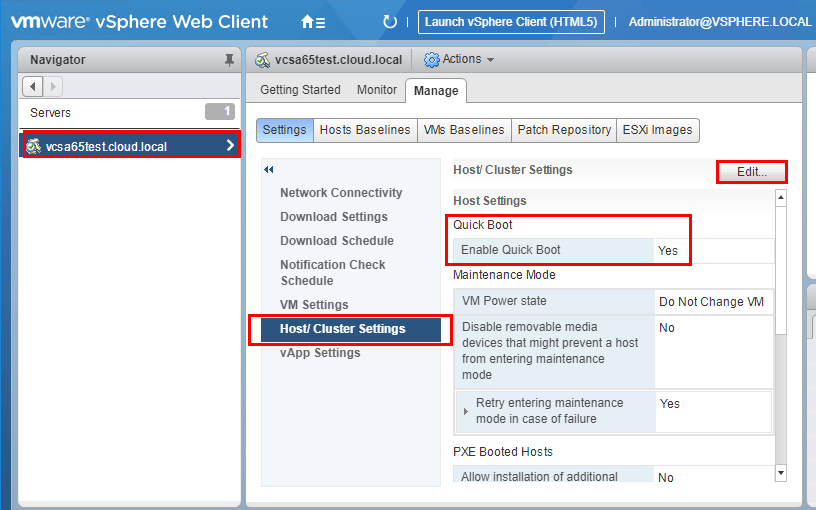Launch vSphere Client (HTML5)
Screen dimensions: 816x510
511,22
